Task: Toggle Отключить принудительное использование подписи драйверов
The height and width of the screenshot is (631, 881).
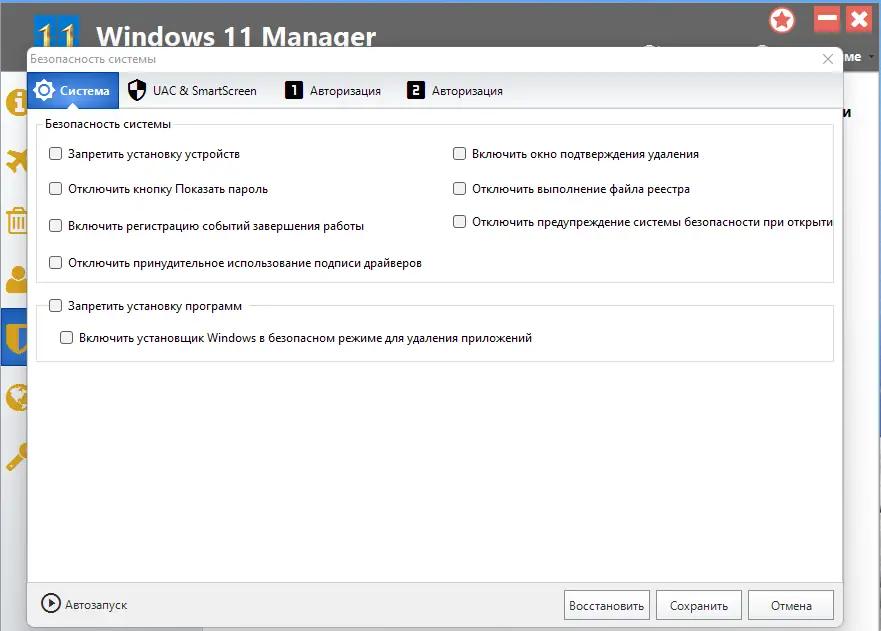Action: [55, 262]
